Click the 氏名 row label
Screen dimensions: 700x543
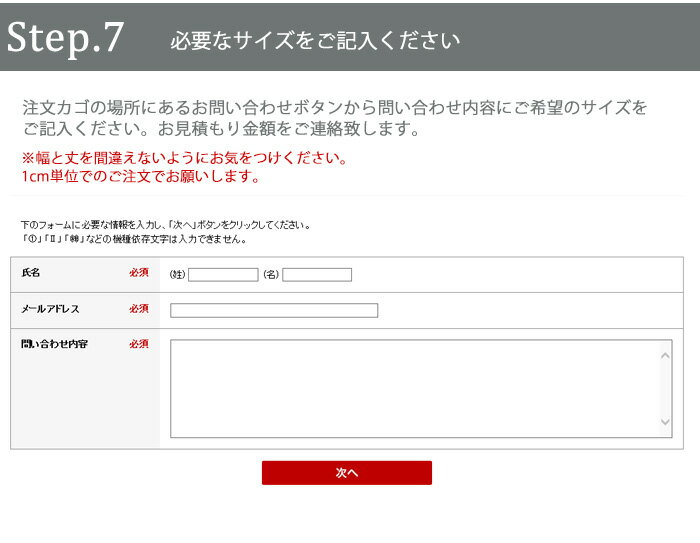coord(31,273)
